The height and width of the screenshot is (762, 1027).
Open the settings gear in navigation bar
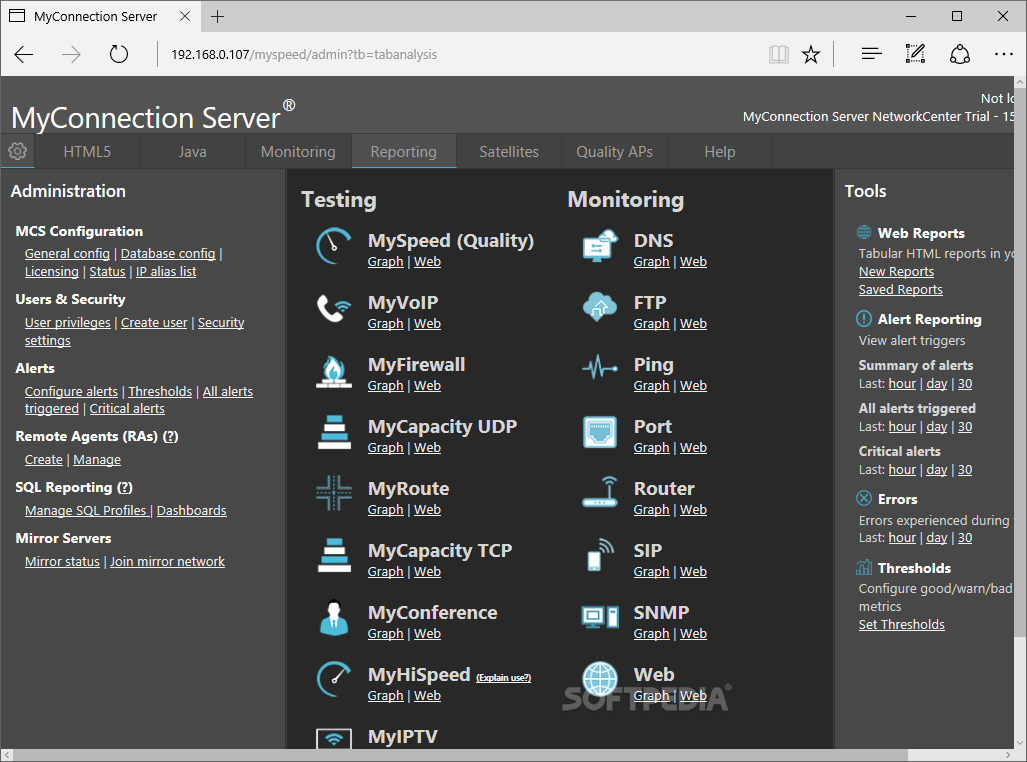[18, 151]
